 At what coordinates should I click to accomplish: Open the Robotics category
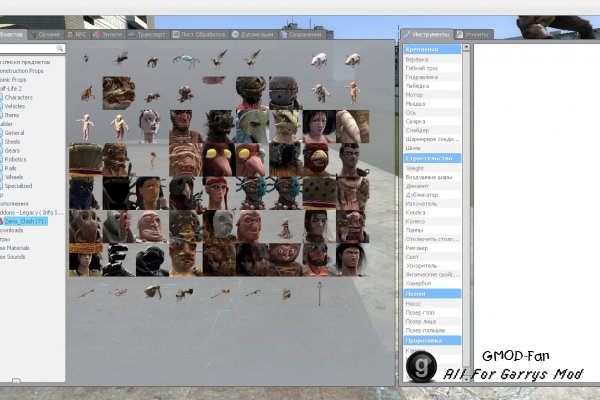tap(15, 159)
